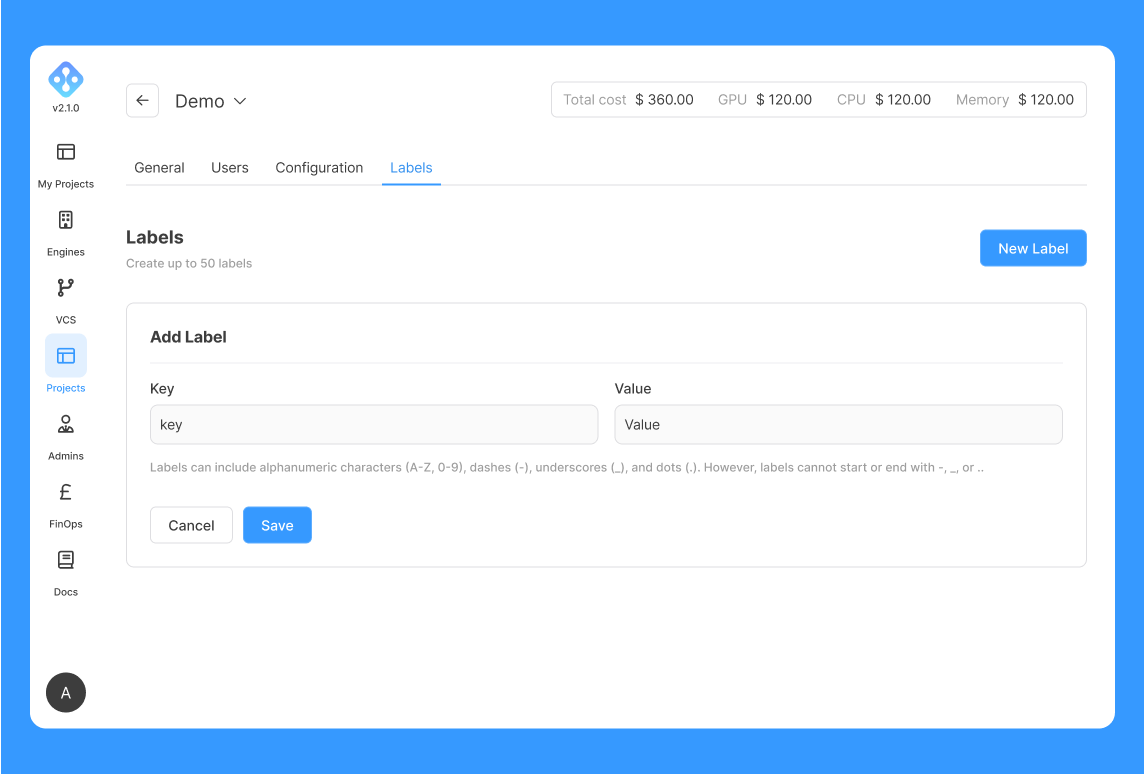1144x774 pixels.
Task: Click the version text v2.1.0
Action: pos(66,108)
